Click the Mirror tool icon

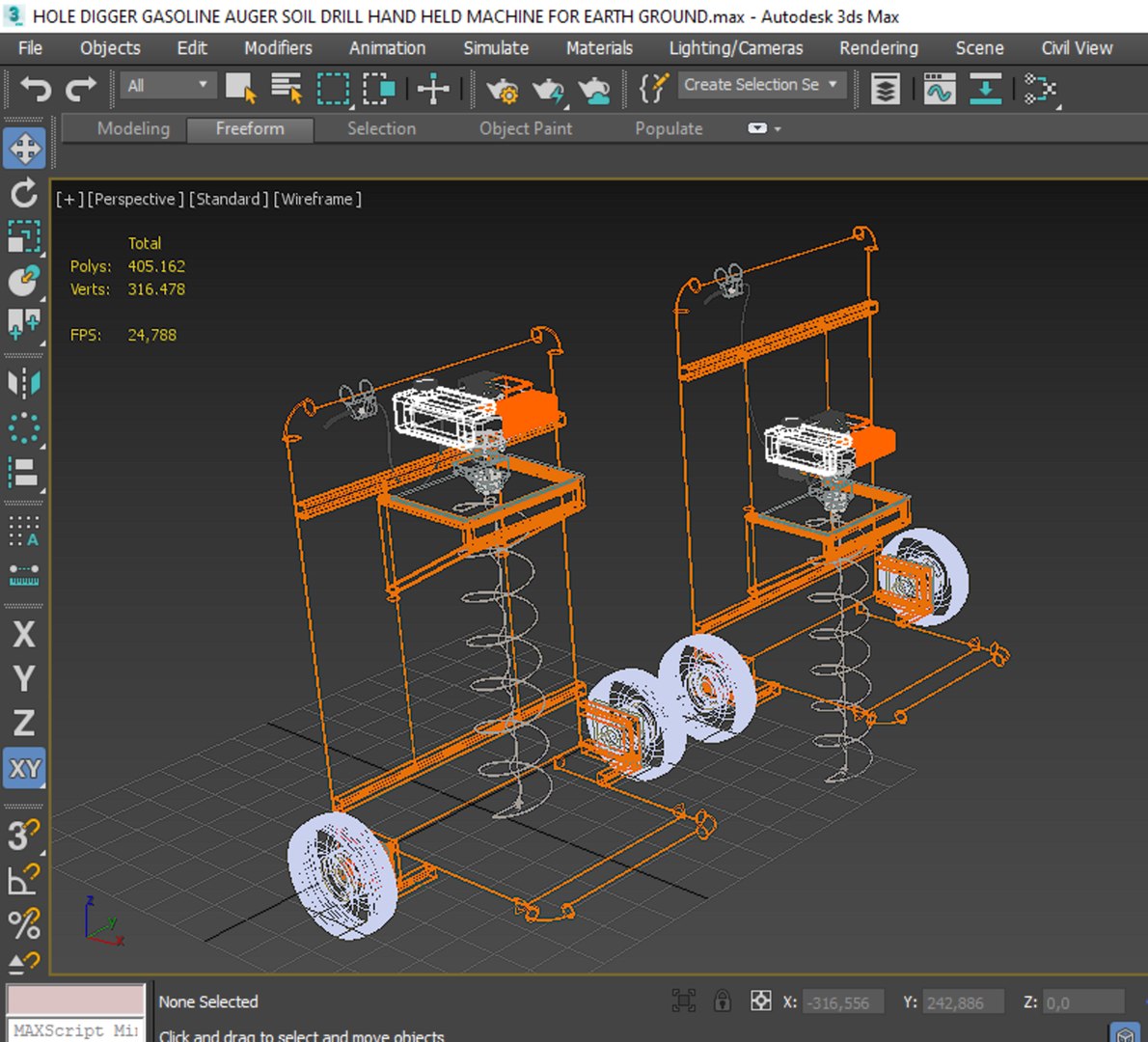[24, 383]
